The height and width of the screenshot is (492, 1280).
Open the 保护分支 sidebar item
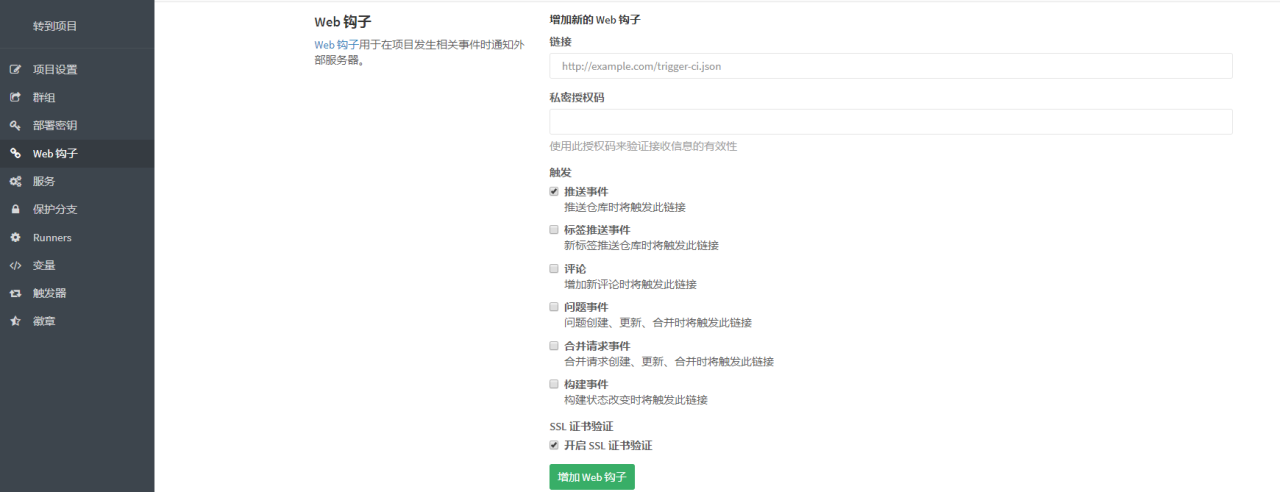[x=77, y=210]
